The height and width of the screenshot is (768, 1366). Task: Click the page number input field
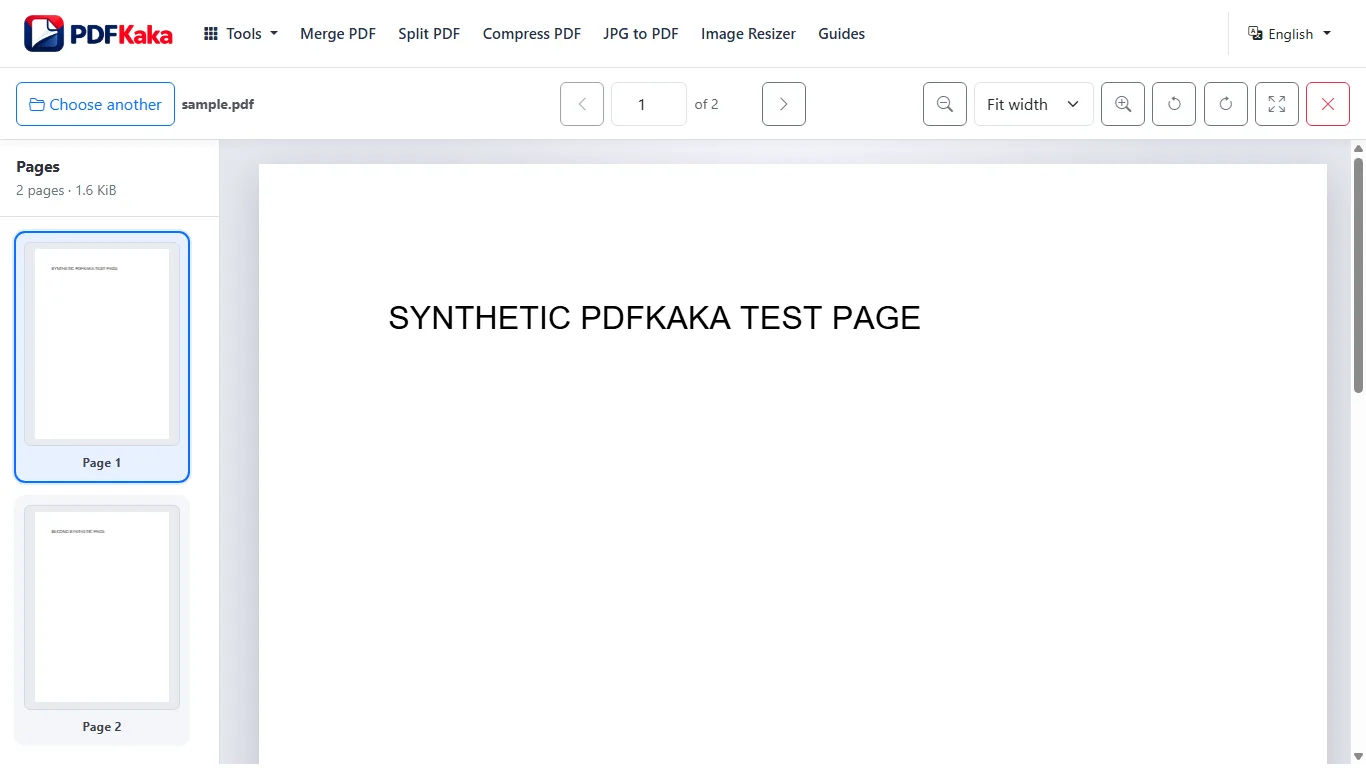(x=649, y=104)
